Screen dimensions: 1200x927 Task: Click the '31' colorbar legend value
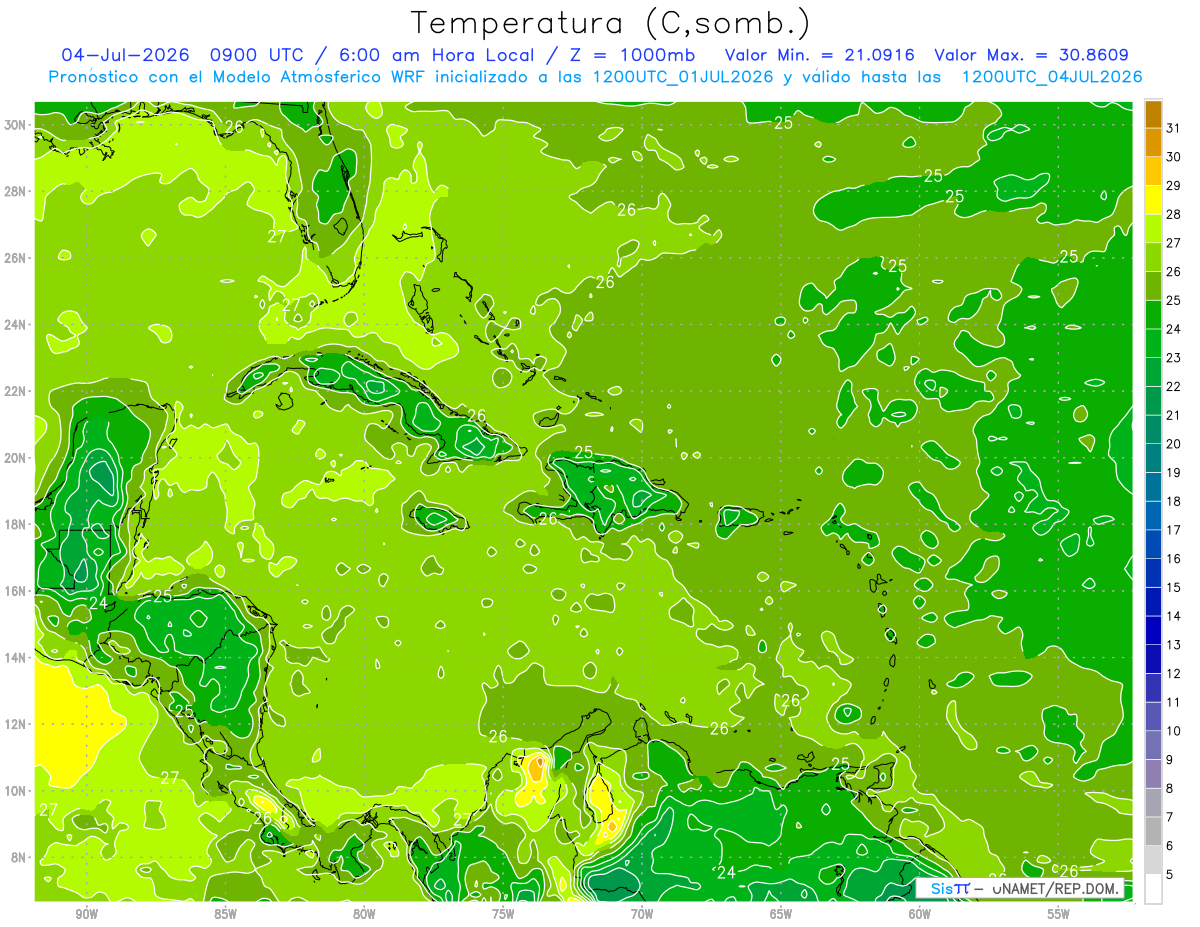pyautogui.click(x=1174, y=128)
